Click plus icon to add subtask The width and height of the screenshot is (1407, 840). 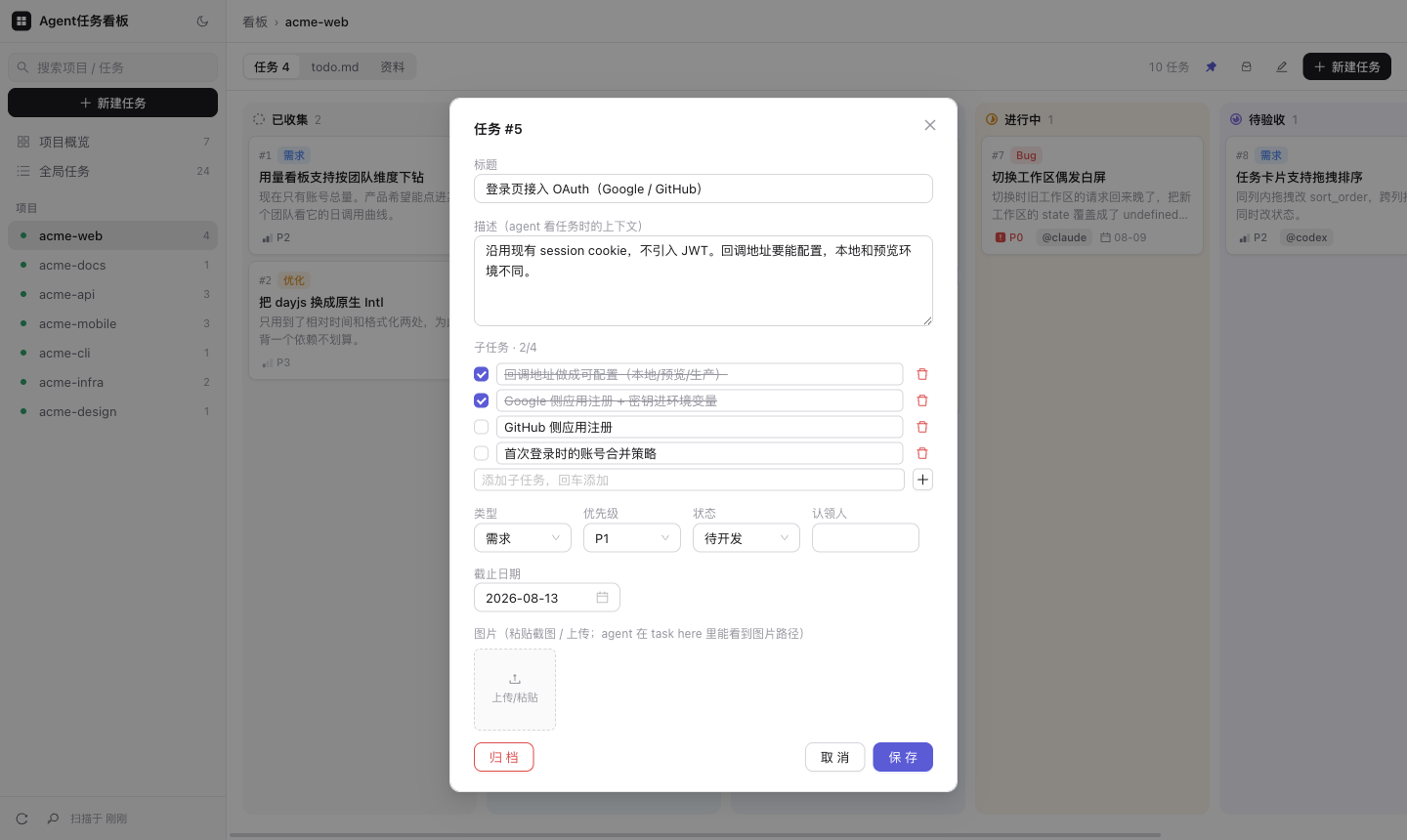point(922,480)
